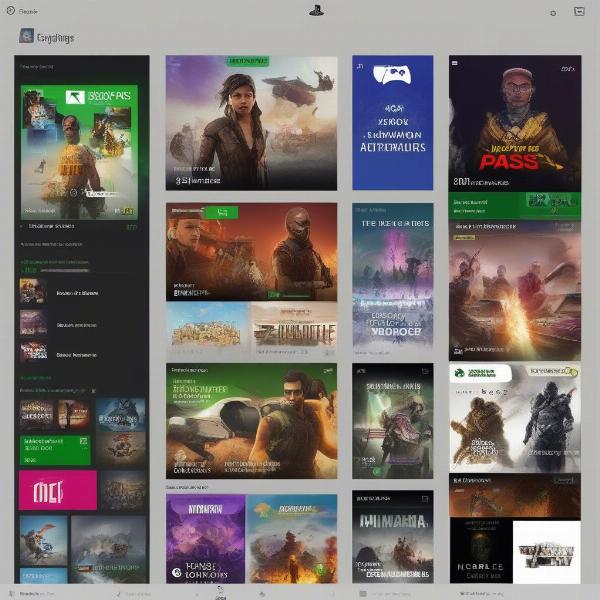Click the corner icon on the dark warrior card

pos(425,371)
